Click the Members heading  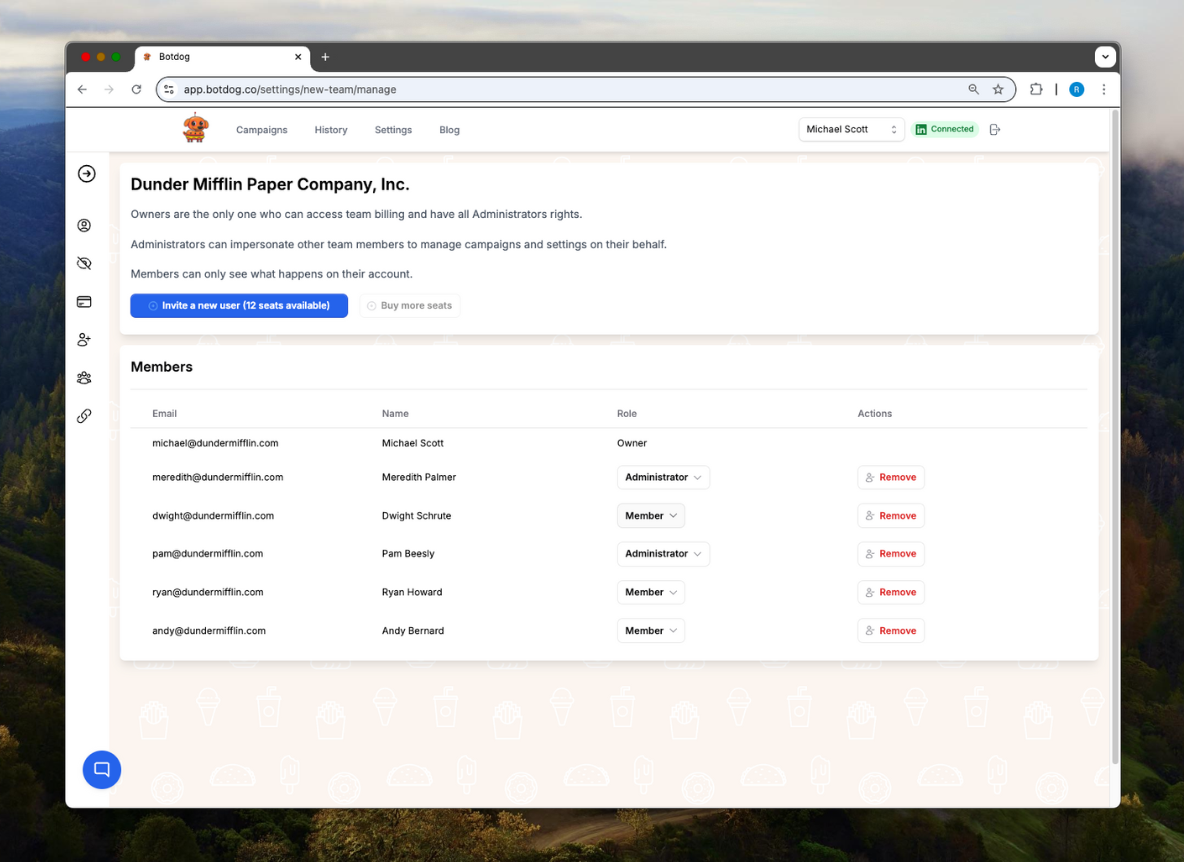[x=162, y=367]
